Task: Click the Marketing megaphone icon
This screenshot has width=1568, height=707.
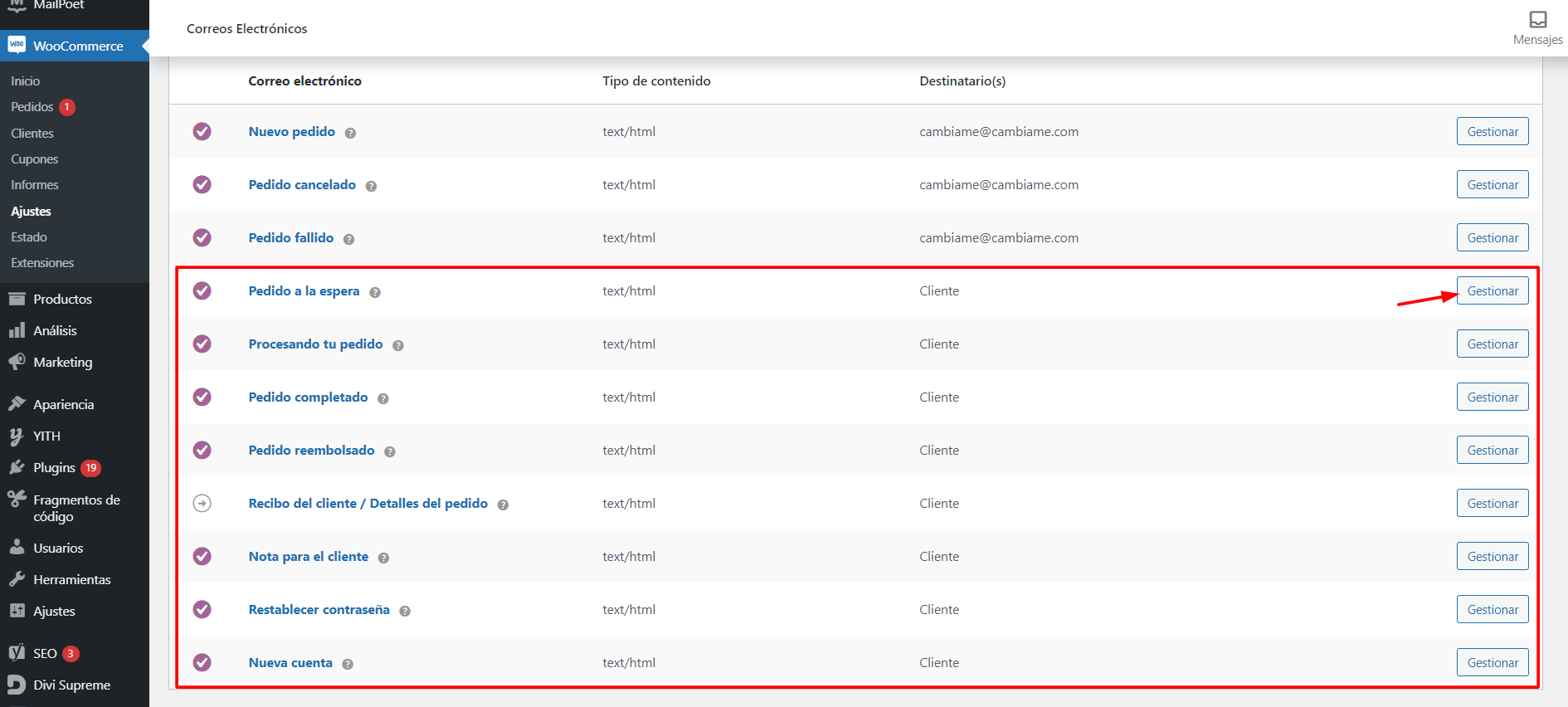Action: 17,362
